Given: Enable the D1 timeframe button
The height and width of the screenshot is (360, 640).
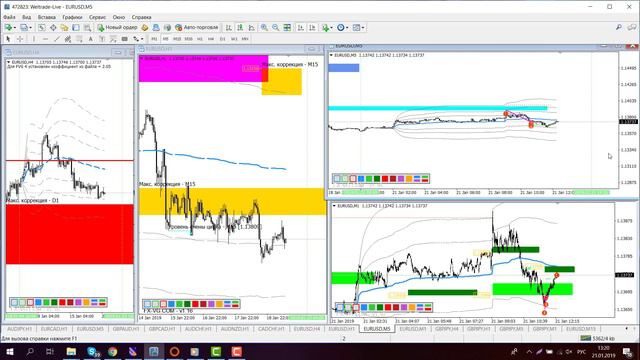Looking at the screenshot, I should (x=222, y=39).
